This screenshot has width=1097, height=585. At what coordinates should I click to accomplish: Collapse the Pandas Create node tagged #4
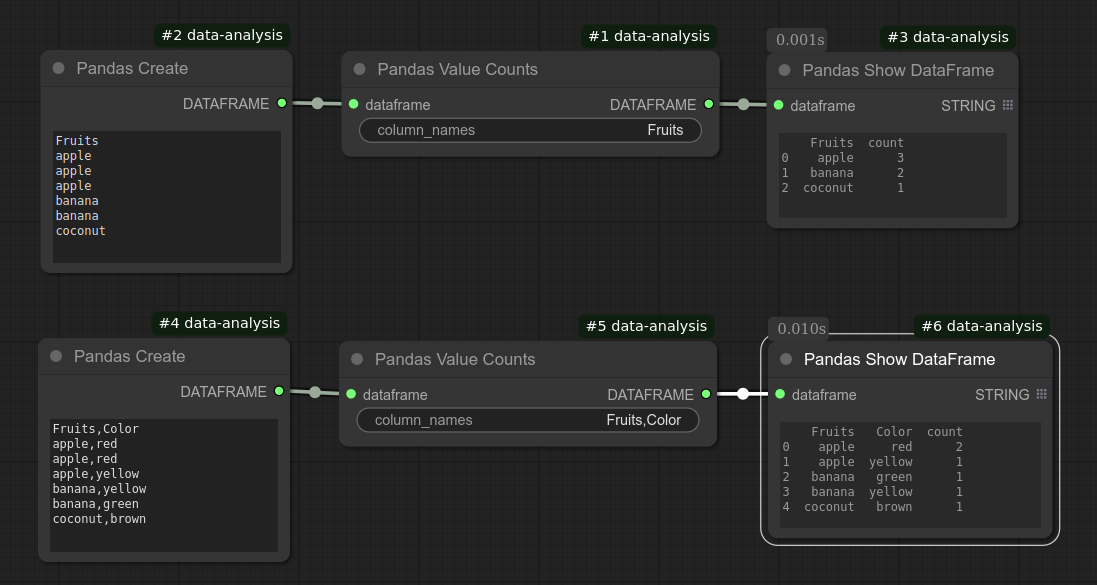coord(56,356)
